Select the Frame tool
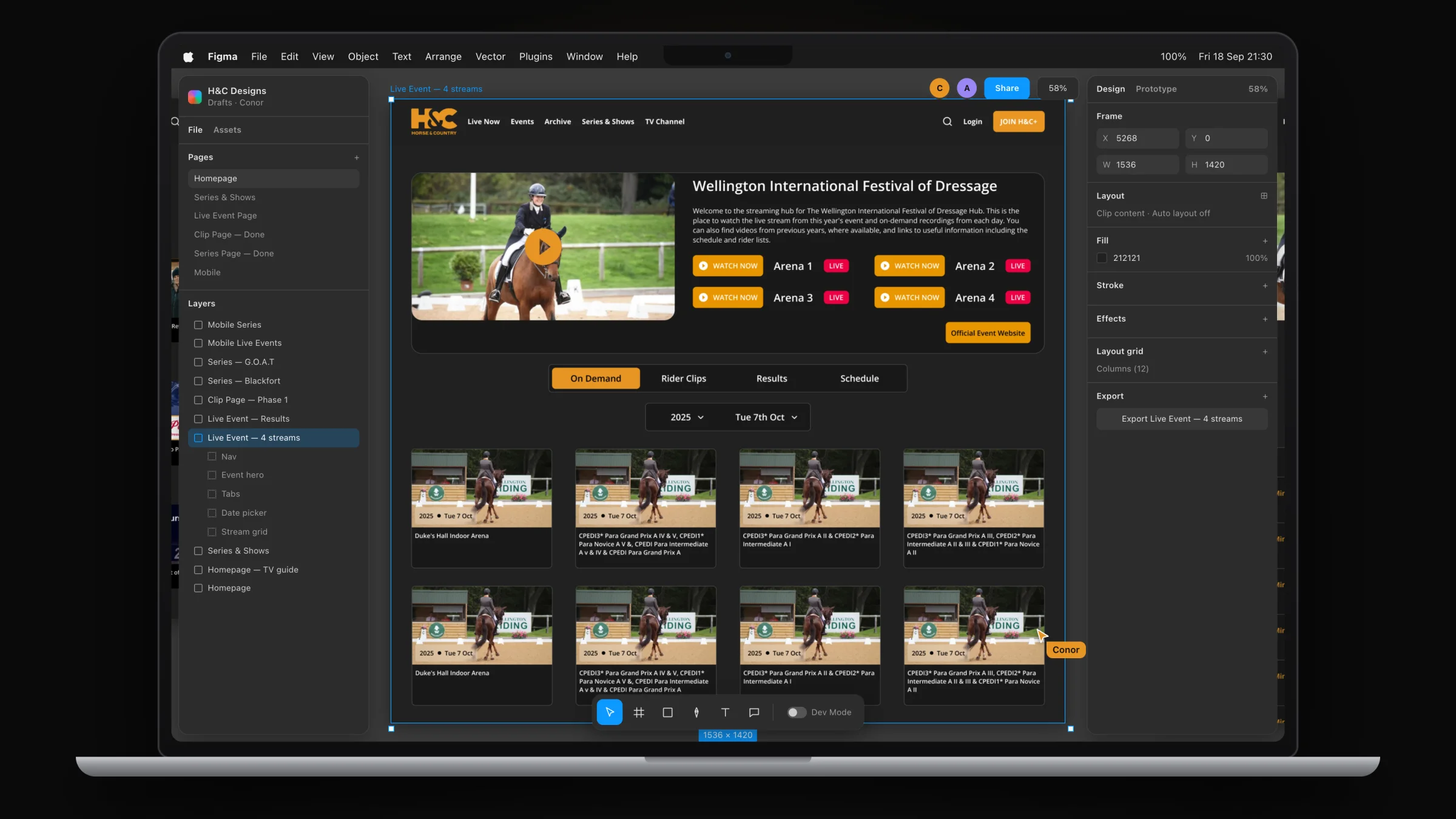Screen dimensions: 1456x819 tap(638, 712)
